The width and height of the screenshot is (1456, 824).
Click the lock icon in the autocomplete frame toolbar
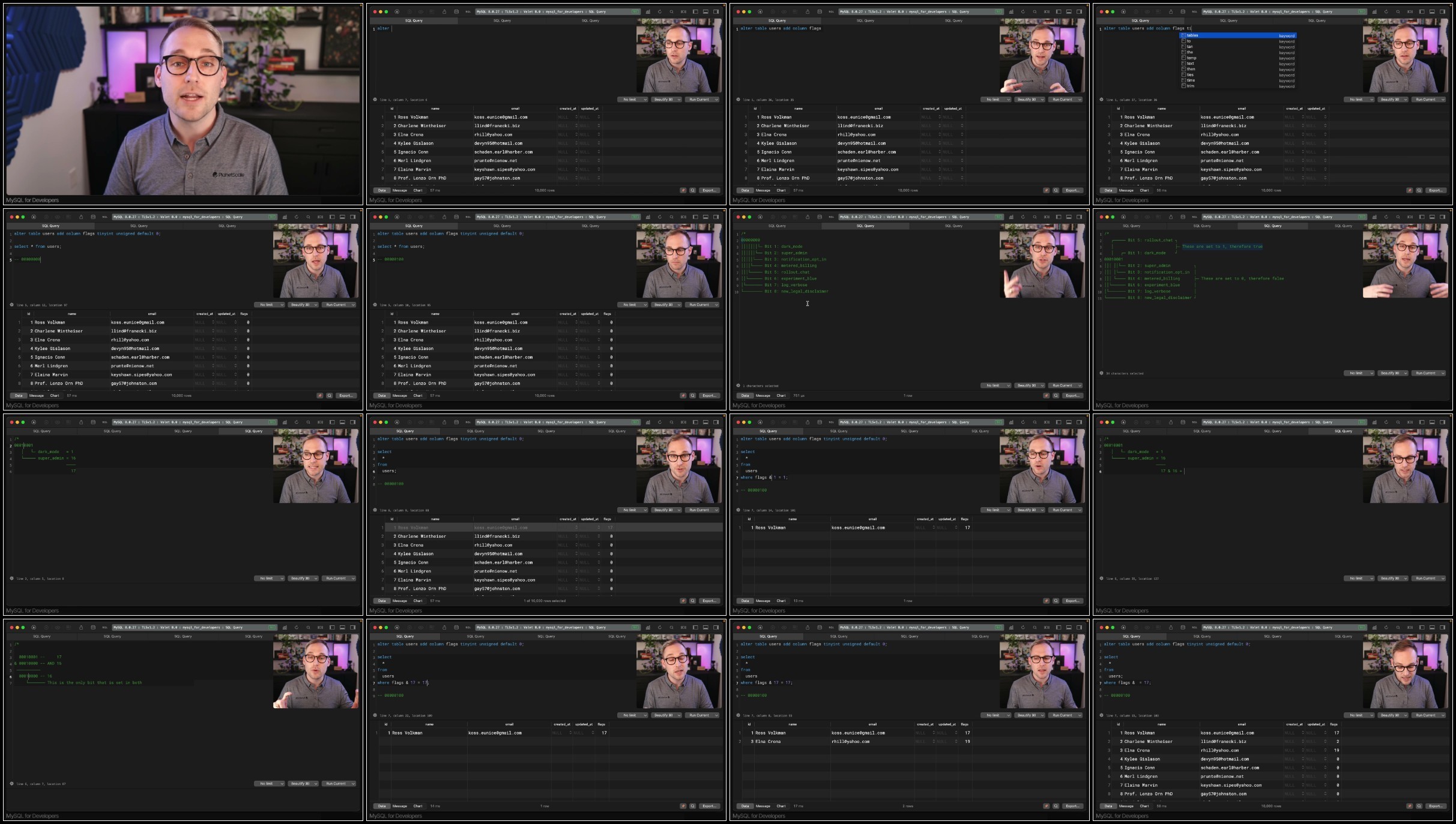point(1171,11)
